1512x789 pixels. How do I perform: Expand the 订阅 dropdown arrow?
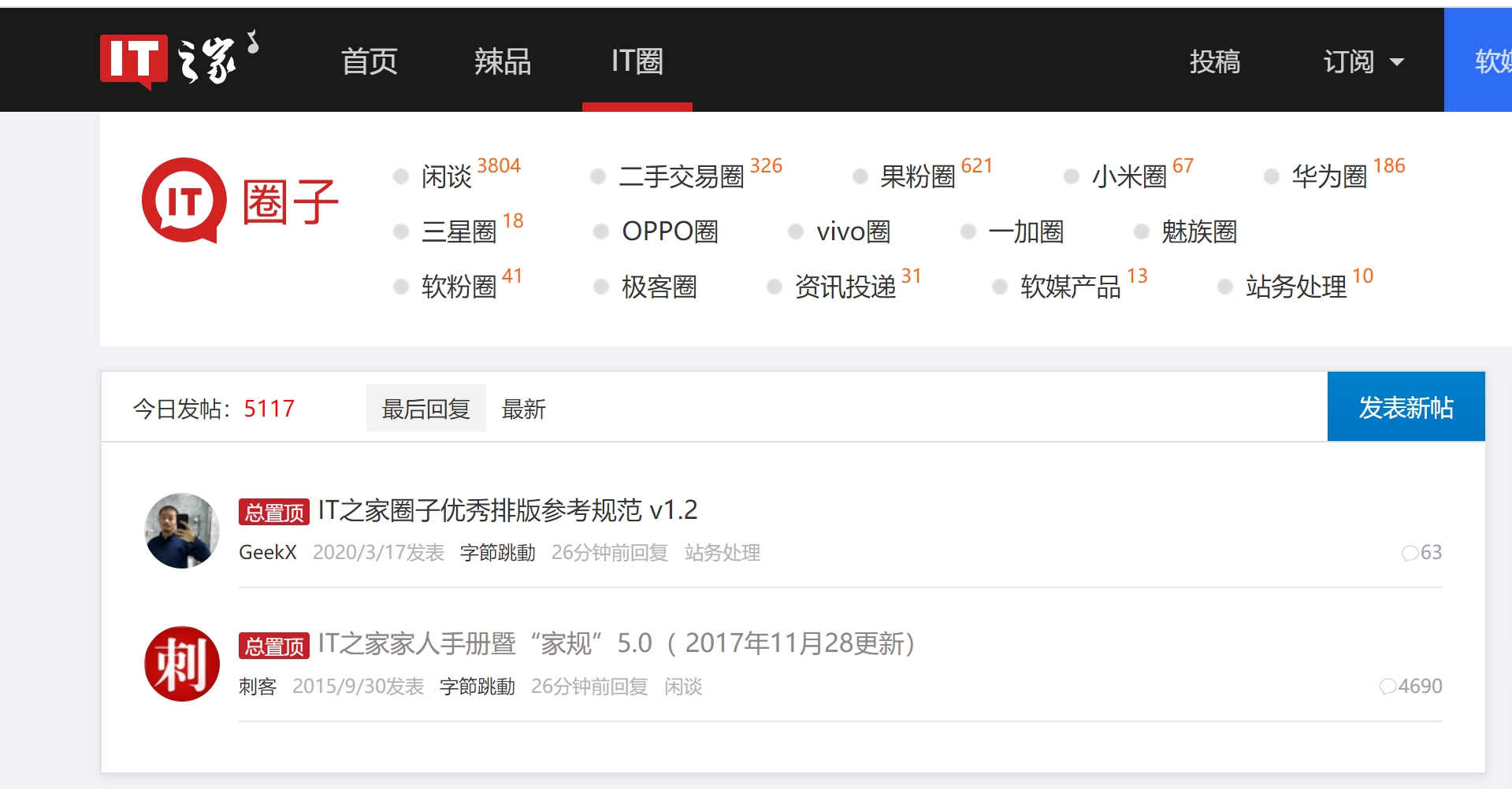(x=1397, y=62)
